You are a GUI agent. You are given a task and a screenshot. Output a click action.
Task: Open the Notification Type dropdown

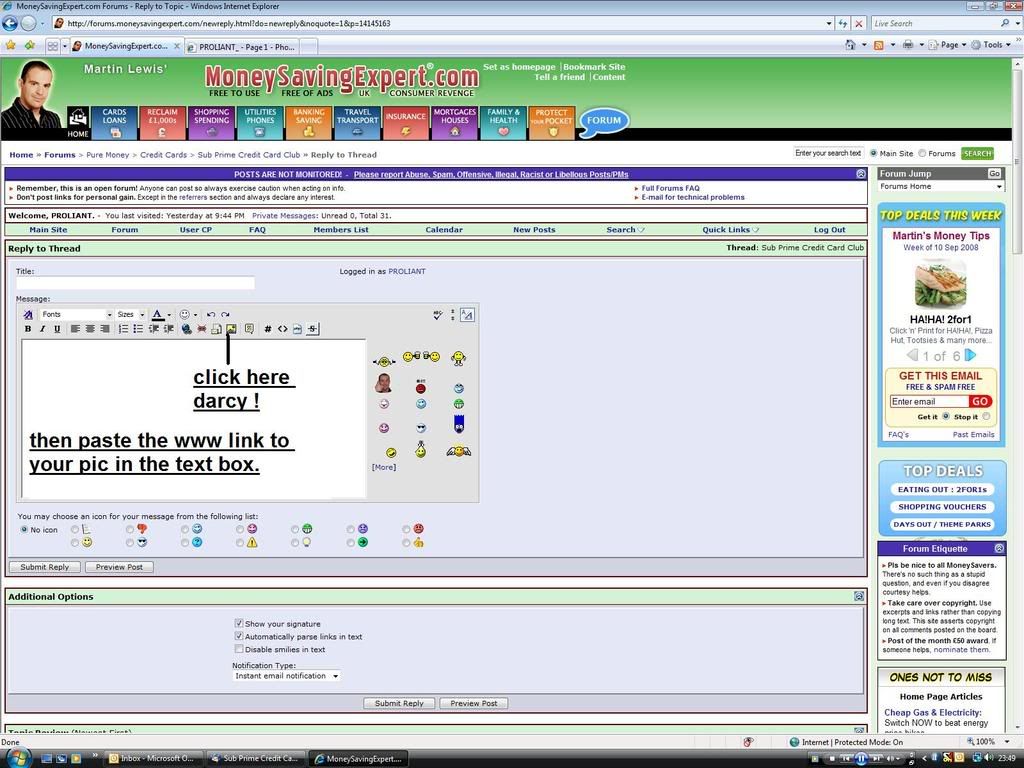287,676
